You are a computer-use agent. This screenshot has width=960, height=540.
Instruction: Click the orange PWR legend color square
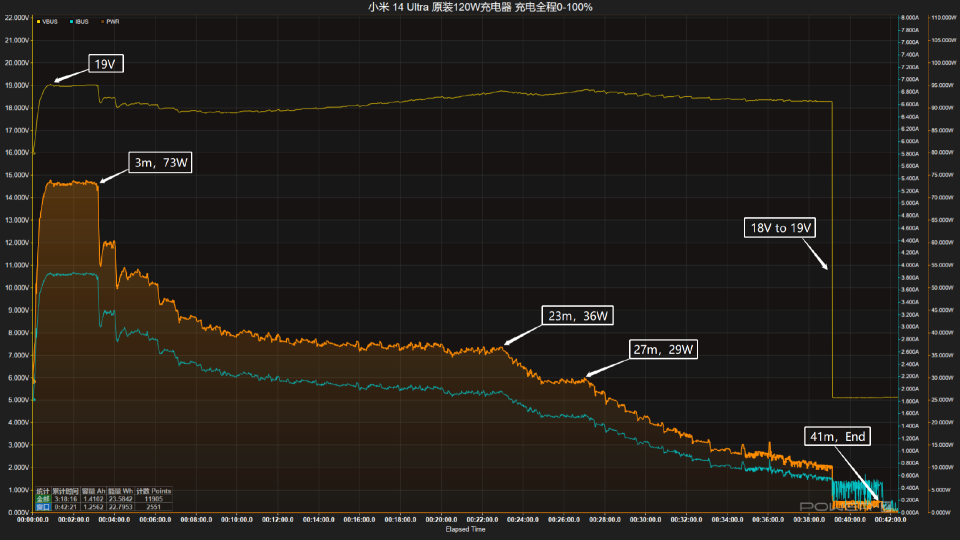coord(103,21)
